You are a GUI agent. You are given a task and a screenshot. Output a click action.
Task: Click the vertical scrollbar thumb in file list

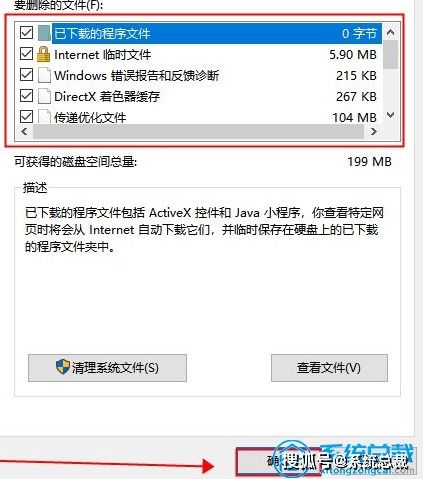390,55
